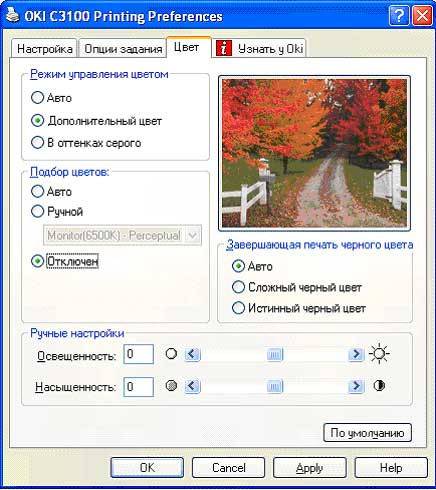Open the Опции задания tab
This screenshot has width=436, height=490.
click(x=123, y=49)
